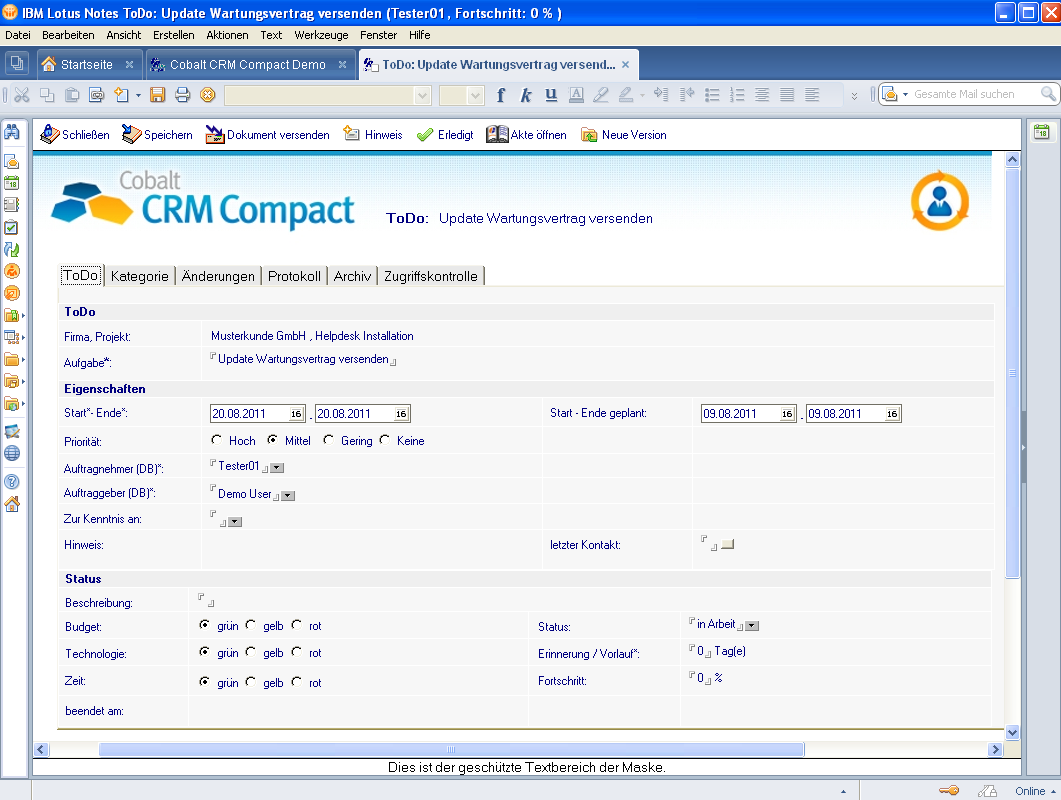This screenshot has width=1061, height=800.
Task: Click the highlighter pen icon
Action: point(626,95)
